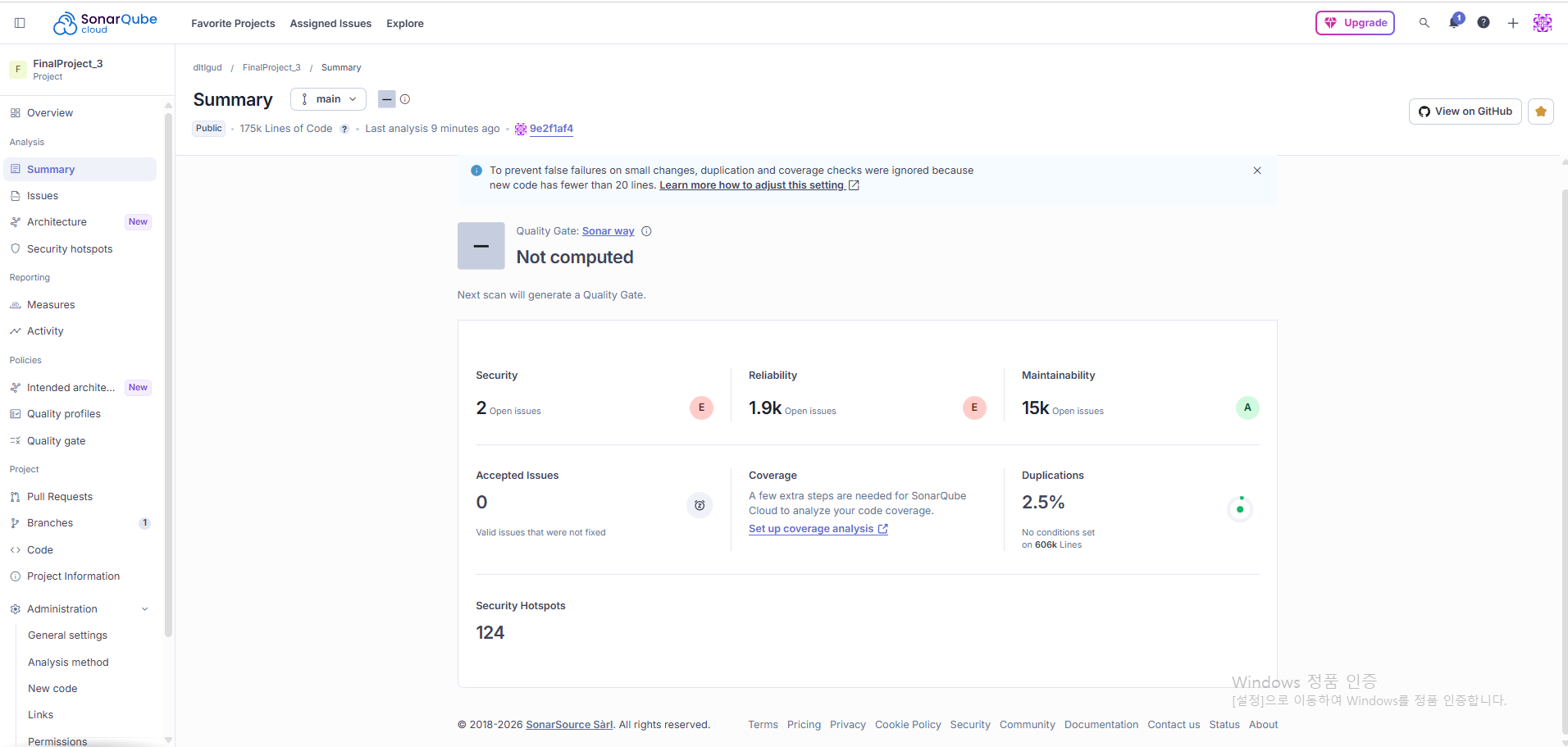Open Favorite Projects in top navigation
The width and height of the screenshot is (1568, 747).
tap(233, 24)
